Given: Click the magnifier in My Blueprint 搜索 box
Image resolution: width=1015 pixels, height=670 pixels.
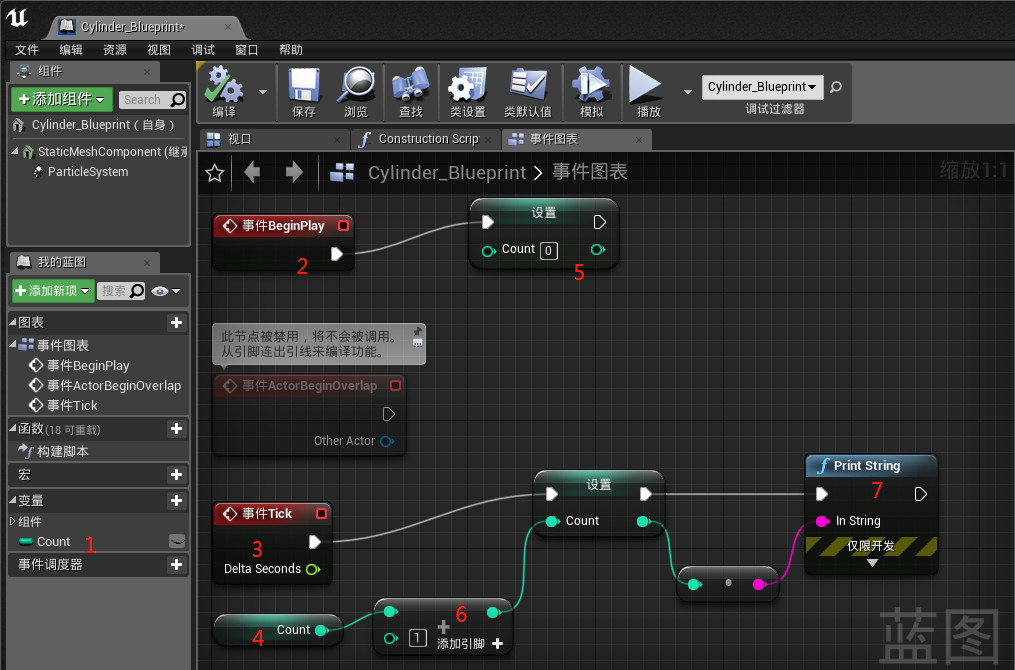Looking at the screenshot, I should tap(137, 291).
